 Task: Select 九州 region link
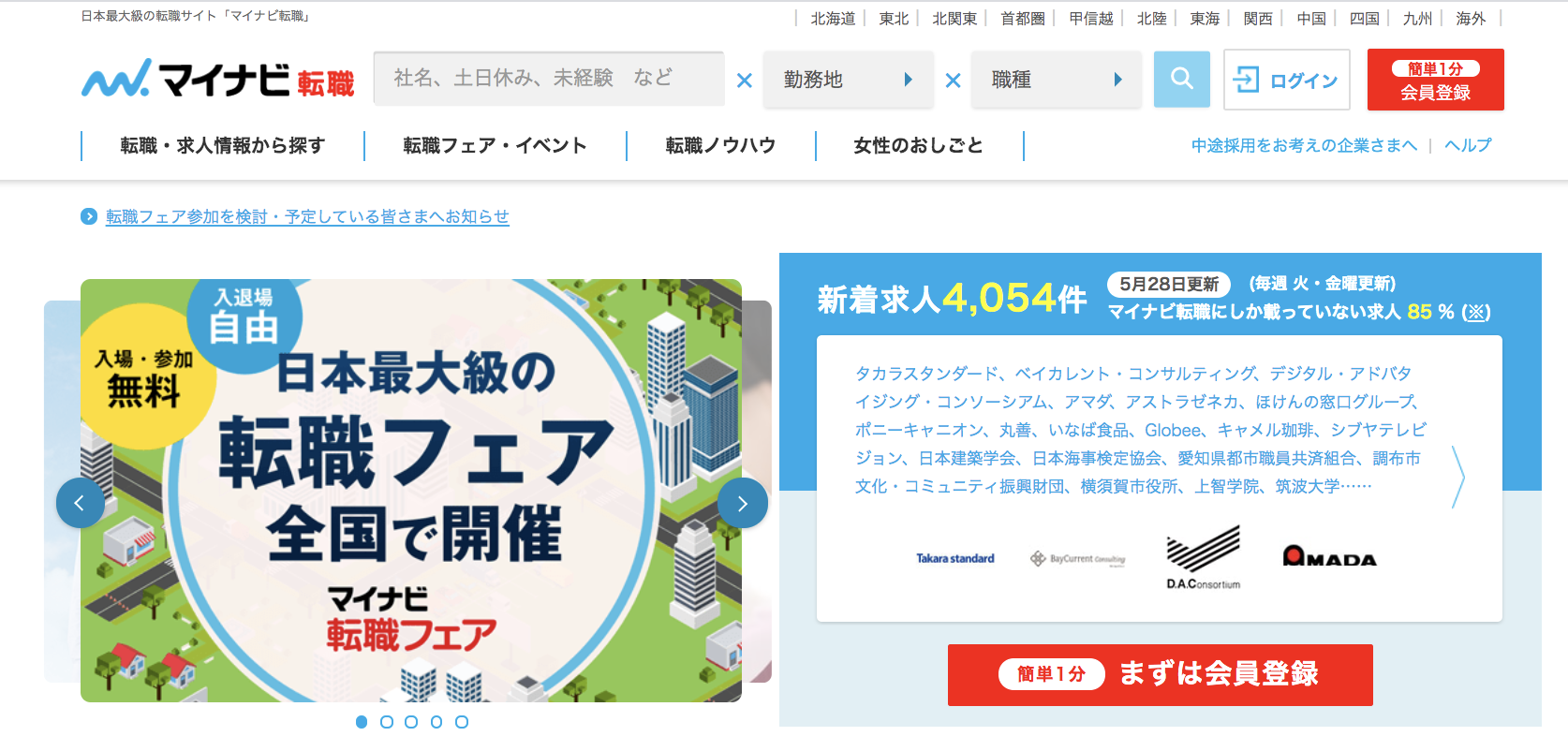1417,19
